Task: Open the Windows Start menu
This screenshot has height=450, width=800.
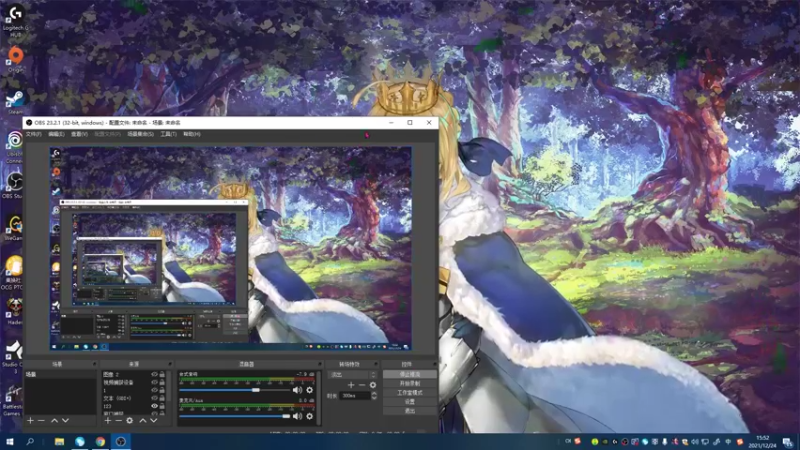Action: point(9,441)
